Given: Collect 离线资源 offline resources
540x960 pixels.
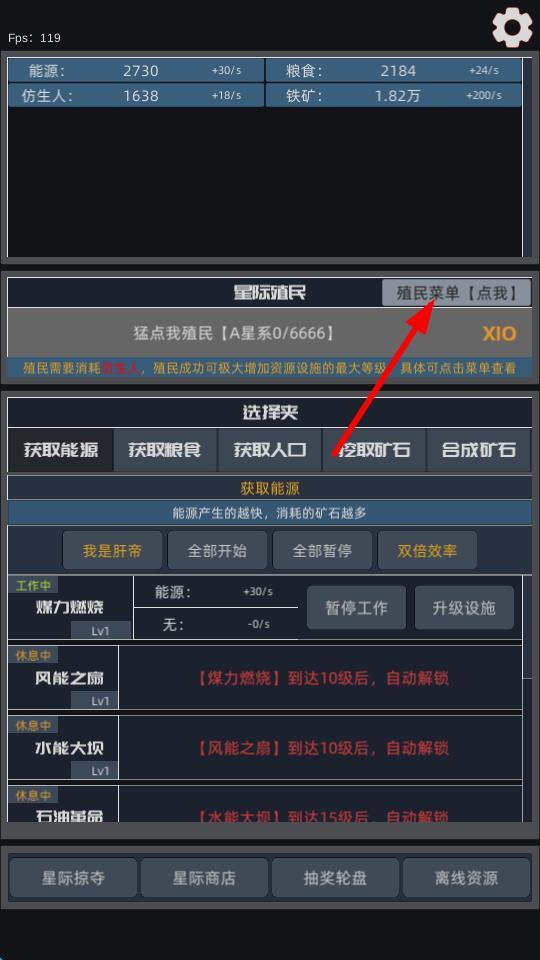Looking at the screenshot, I should pyautogui.click(x=467, y=878).
